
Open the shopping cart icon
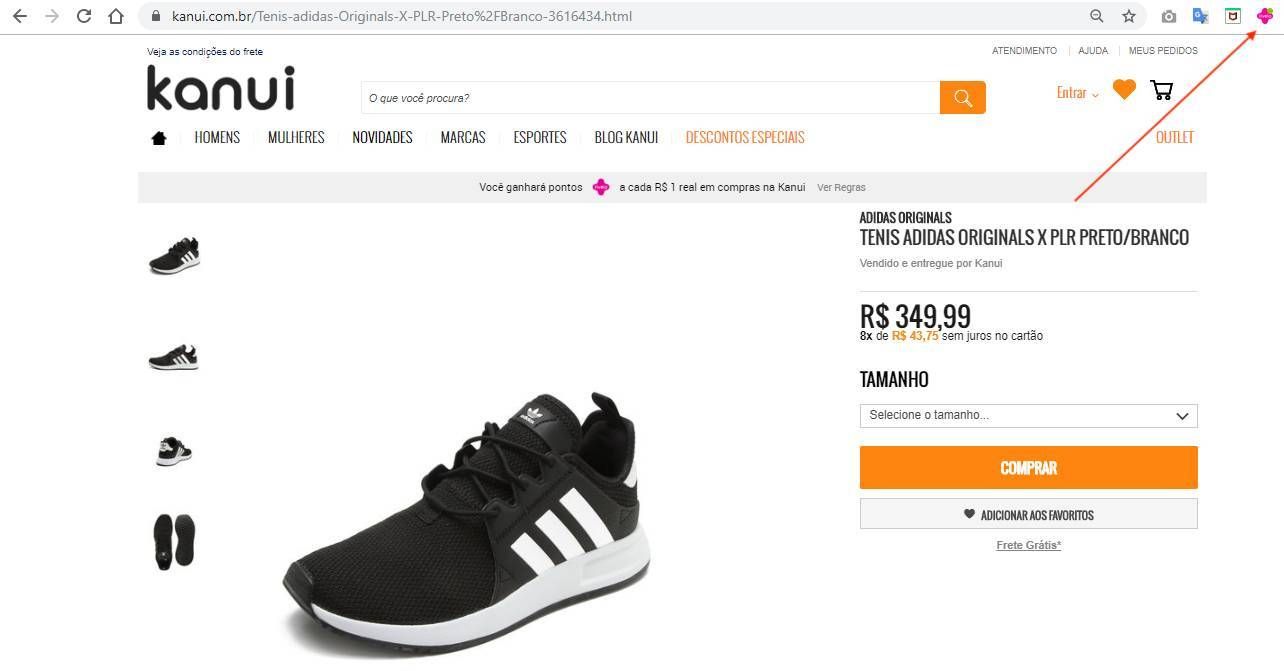click(1161, 91)
